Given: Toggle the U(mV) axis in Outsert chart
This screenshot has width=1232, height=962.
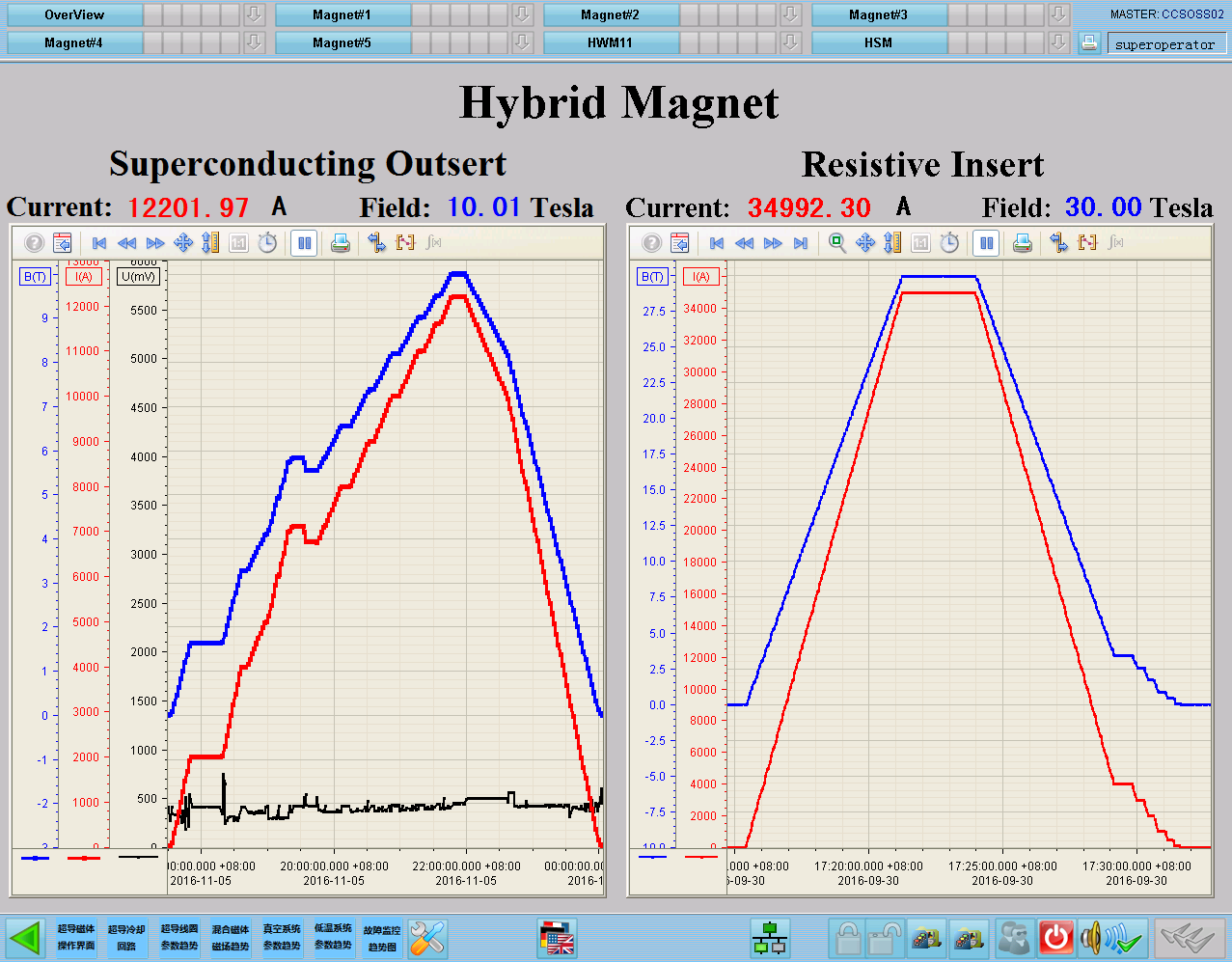Looking at the screenshot, I should point(138,277).
